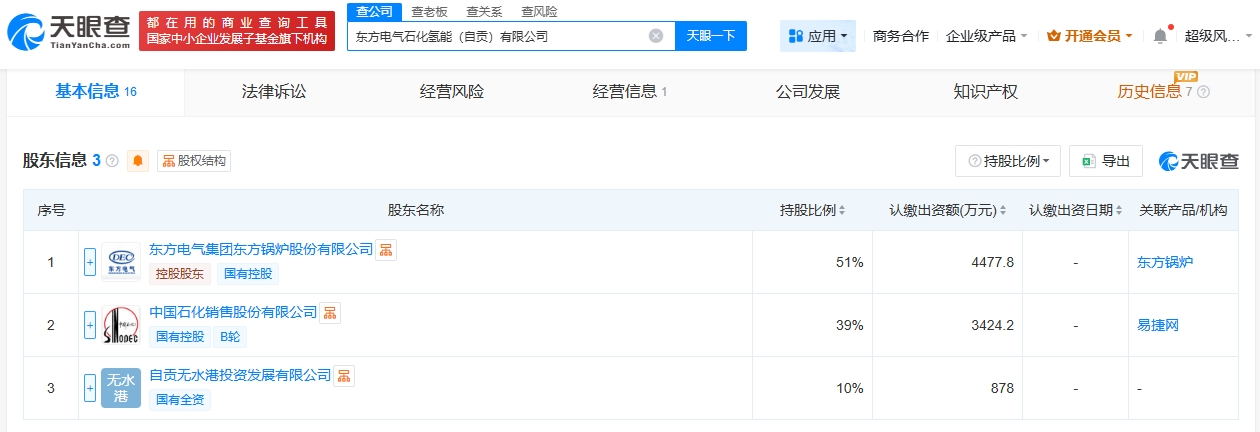
Task: Click the notification bell icon in header
Action: click(1160, 36)
